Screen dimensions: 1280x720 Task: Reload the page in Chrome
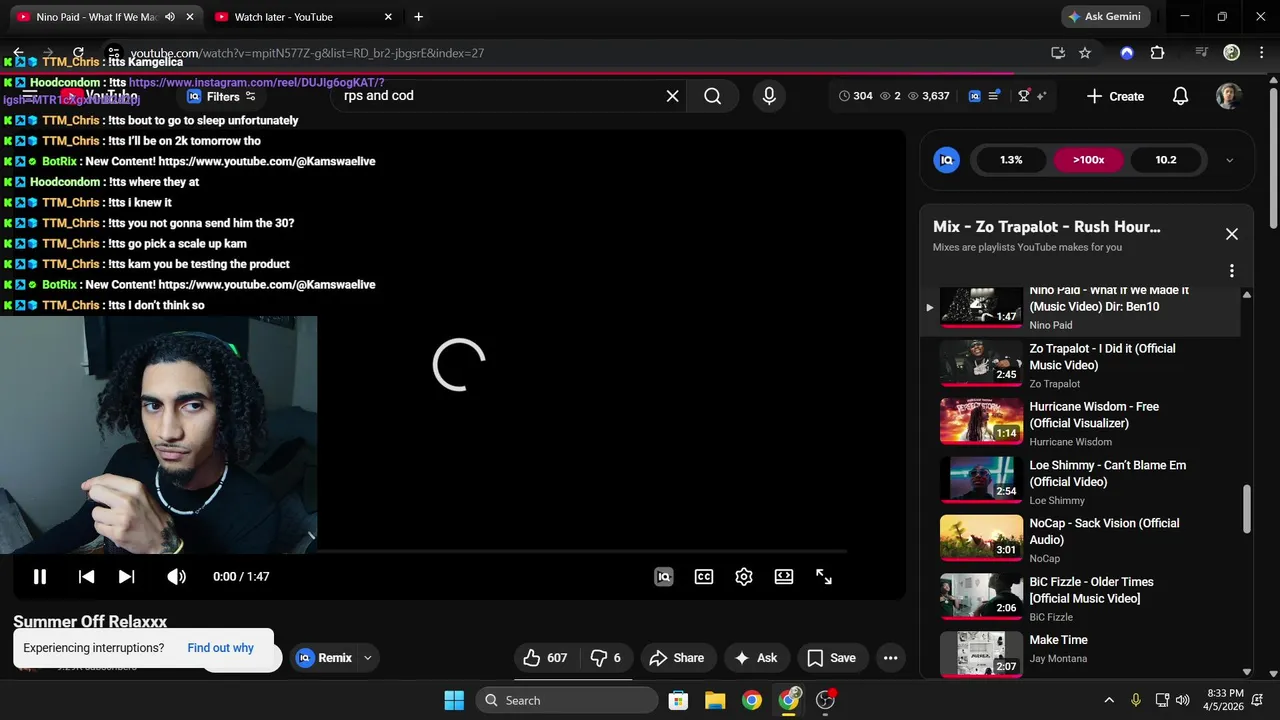point(78,53)
